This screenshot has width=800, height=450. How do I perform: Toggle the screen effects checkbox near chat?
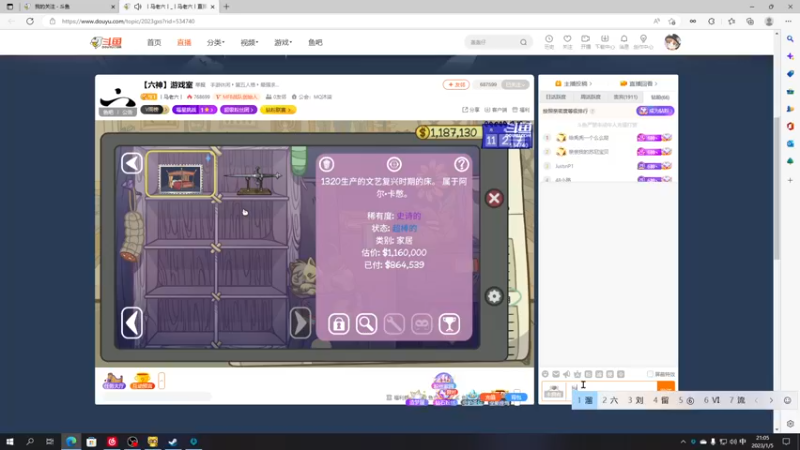point(650,374)
